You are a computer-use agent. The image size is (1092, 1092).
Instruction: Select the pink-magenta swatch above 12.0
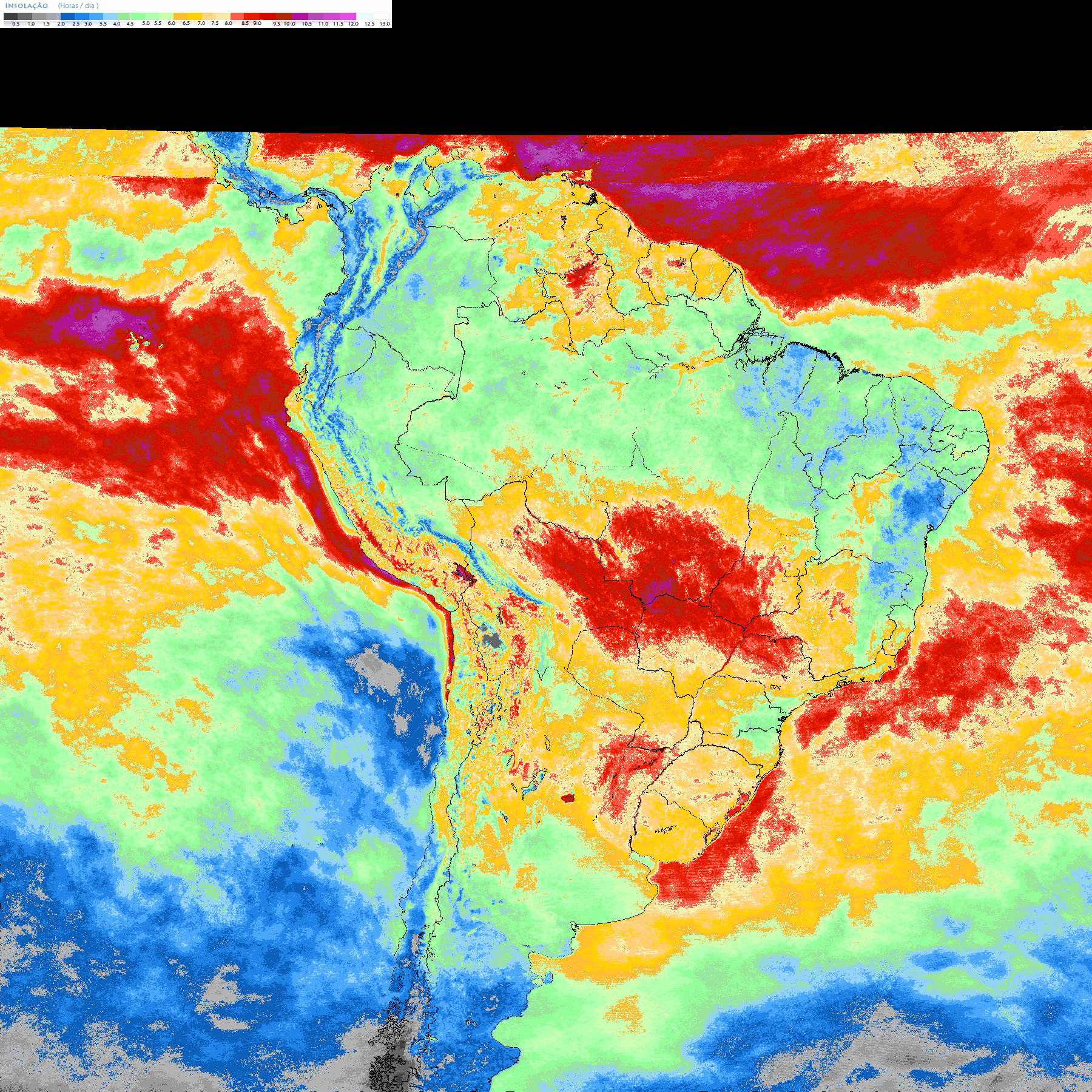348,16
